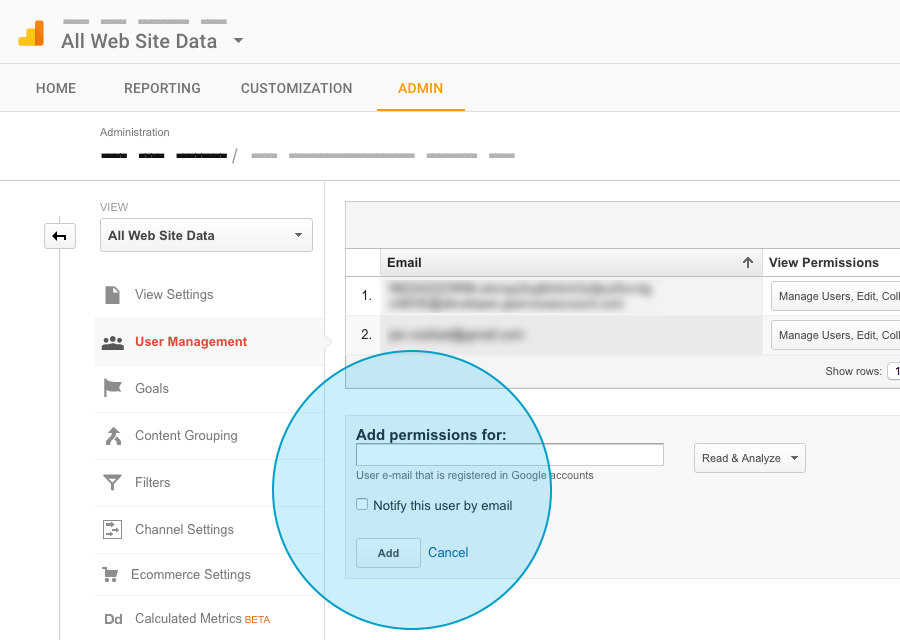Focus the Add permissions for email field
Viewport: 900px width, 640px height.
pyautogui.click(x=510, y=455)
